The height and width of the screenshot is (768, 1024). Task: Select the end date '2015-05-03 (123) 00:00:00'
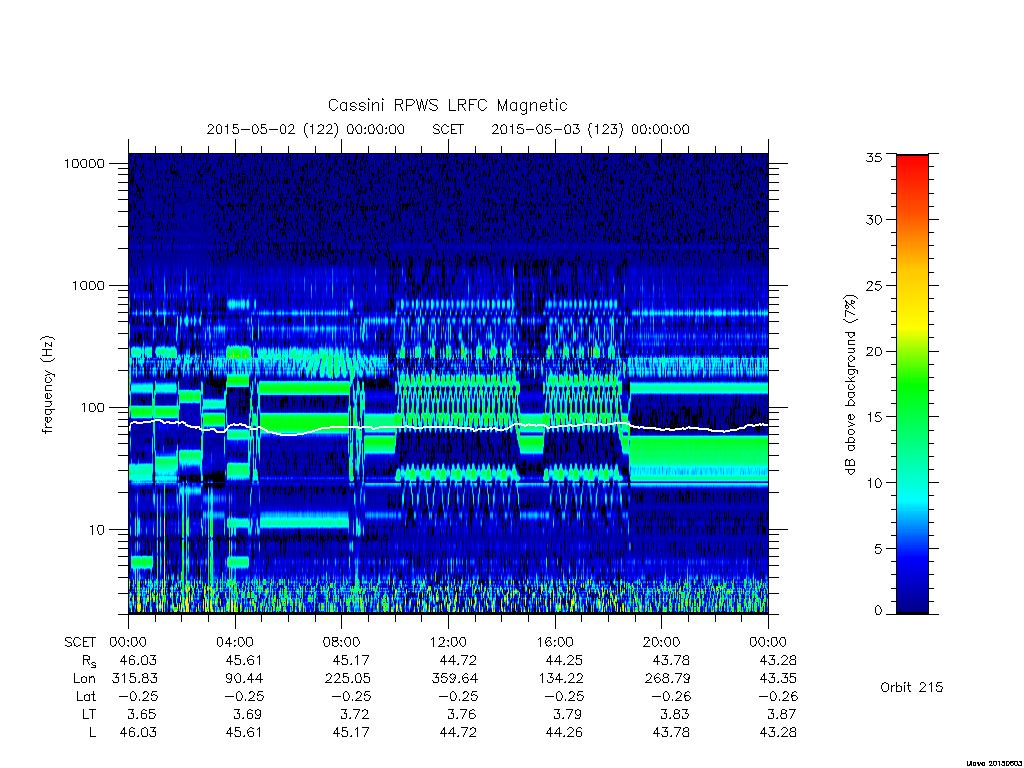point(590,129)
